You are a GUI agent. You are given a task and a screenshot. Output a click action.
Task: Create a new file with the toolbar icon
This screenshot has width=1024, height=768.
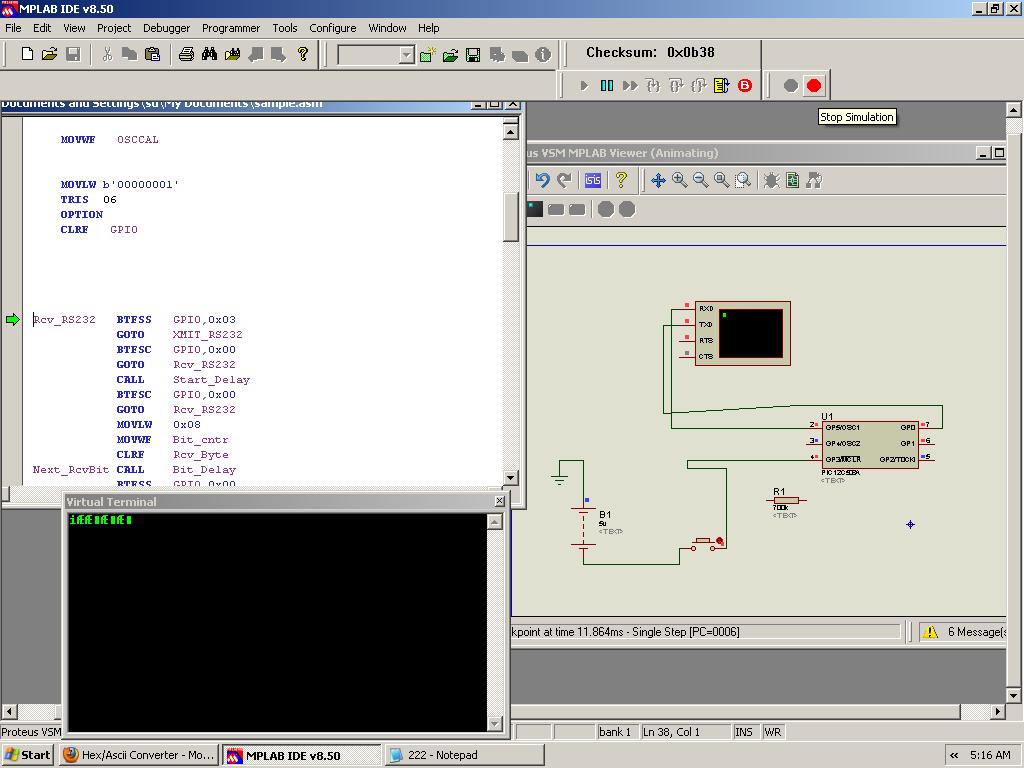tap(27, 54)
